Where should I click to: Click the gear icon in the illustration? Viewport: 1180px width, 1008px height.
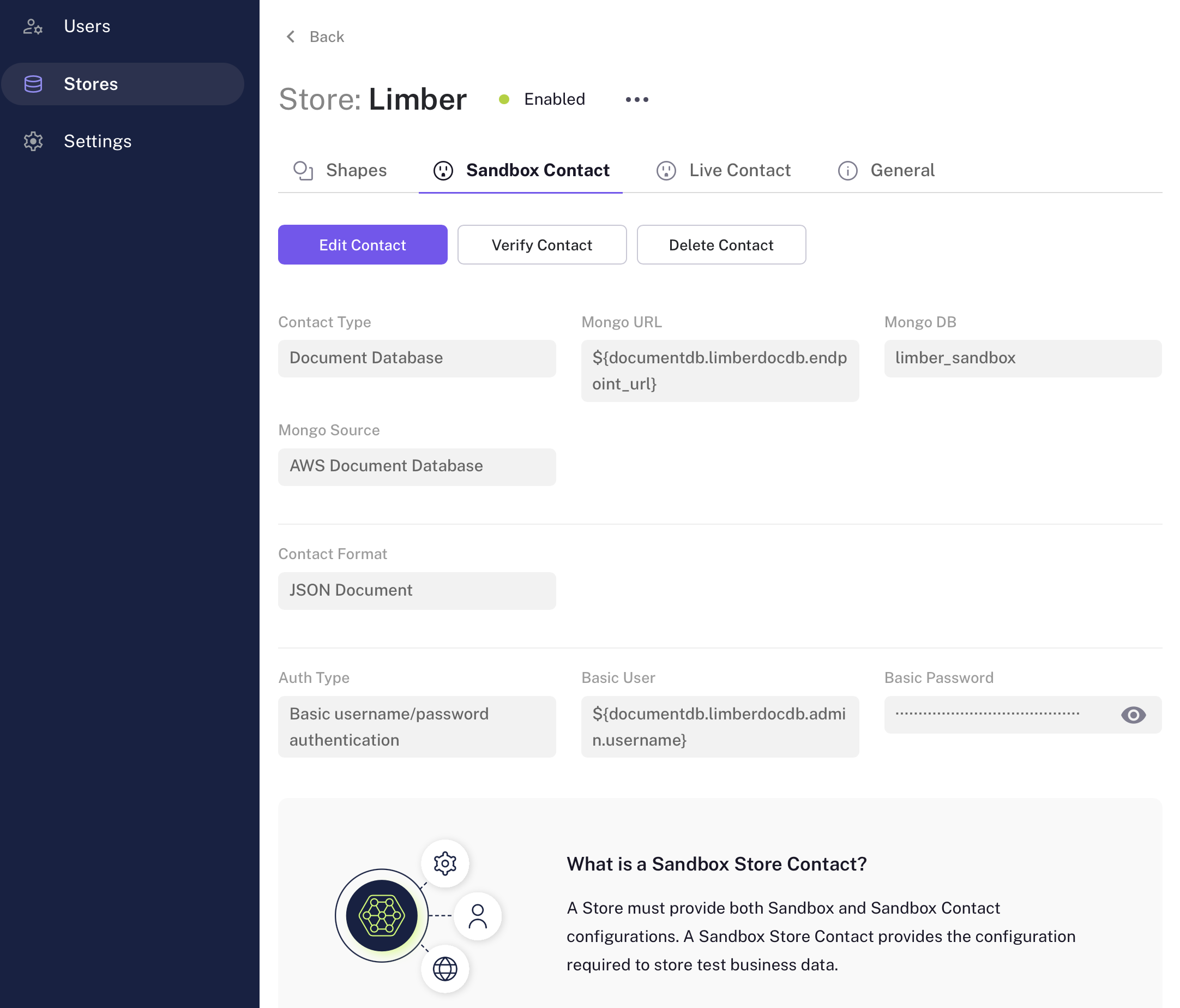[x=445, y=863]
